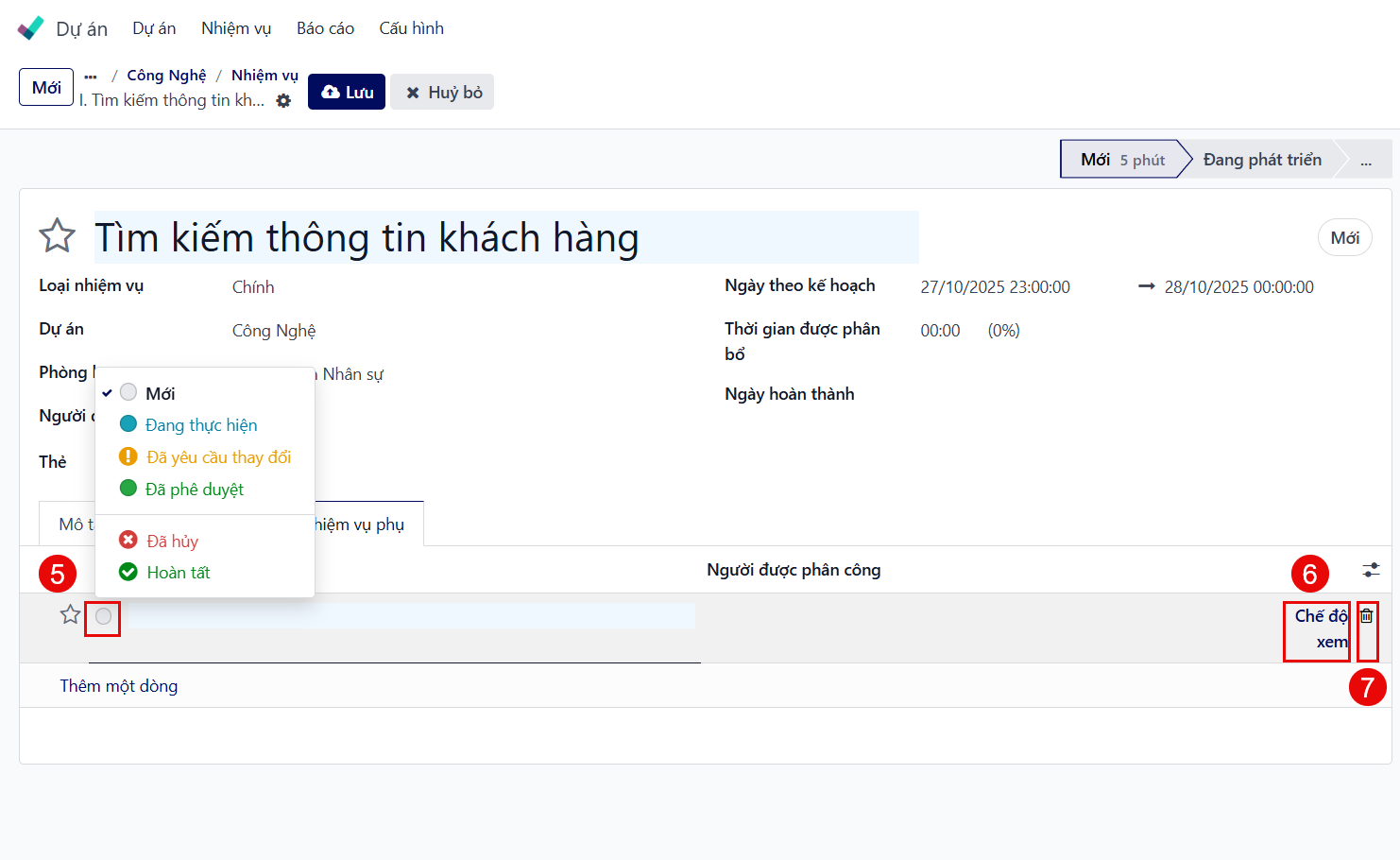The height and width of the screenshot is (860, 1400).
Task: Click the breadcrumb ellipsis icon
Action: click(x=91, y=77)
